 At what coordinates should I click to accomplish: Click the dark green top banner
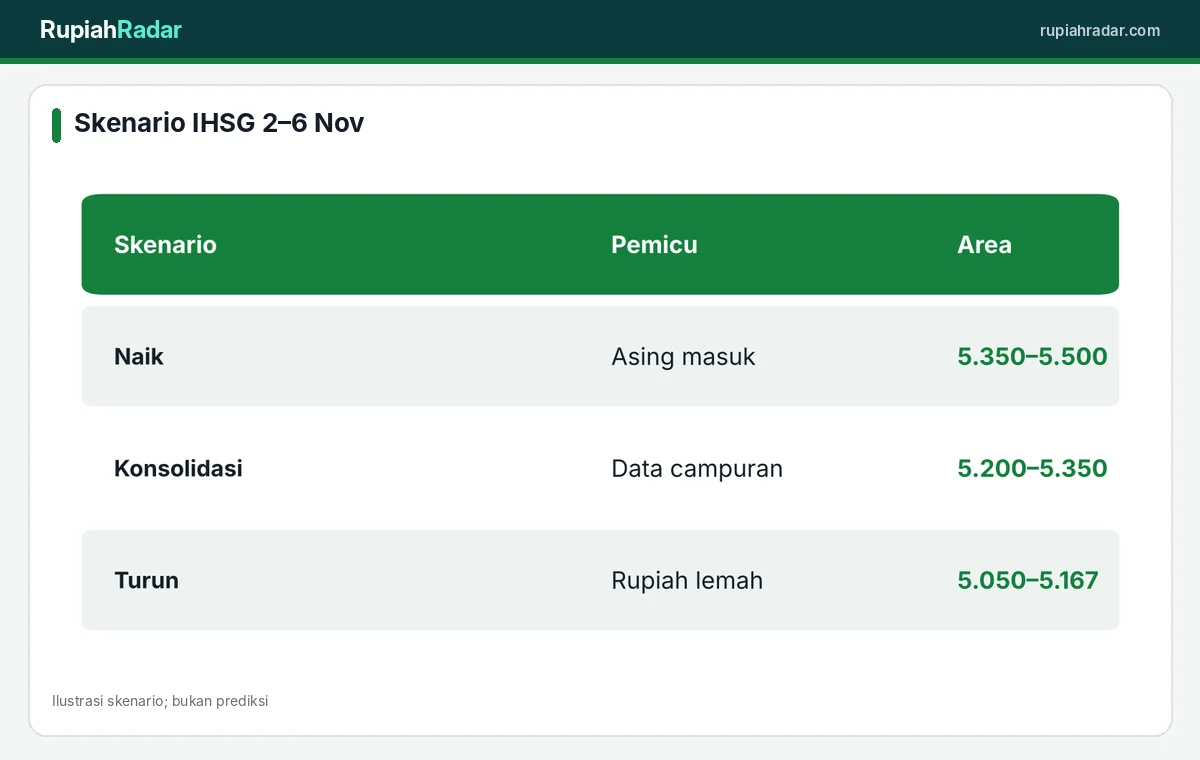coord(600,29)
